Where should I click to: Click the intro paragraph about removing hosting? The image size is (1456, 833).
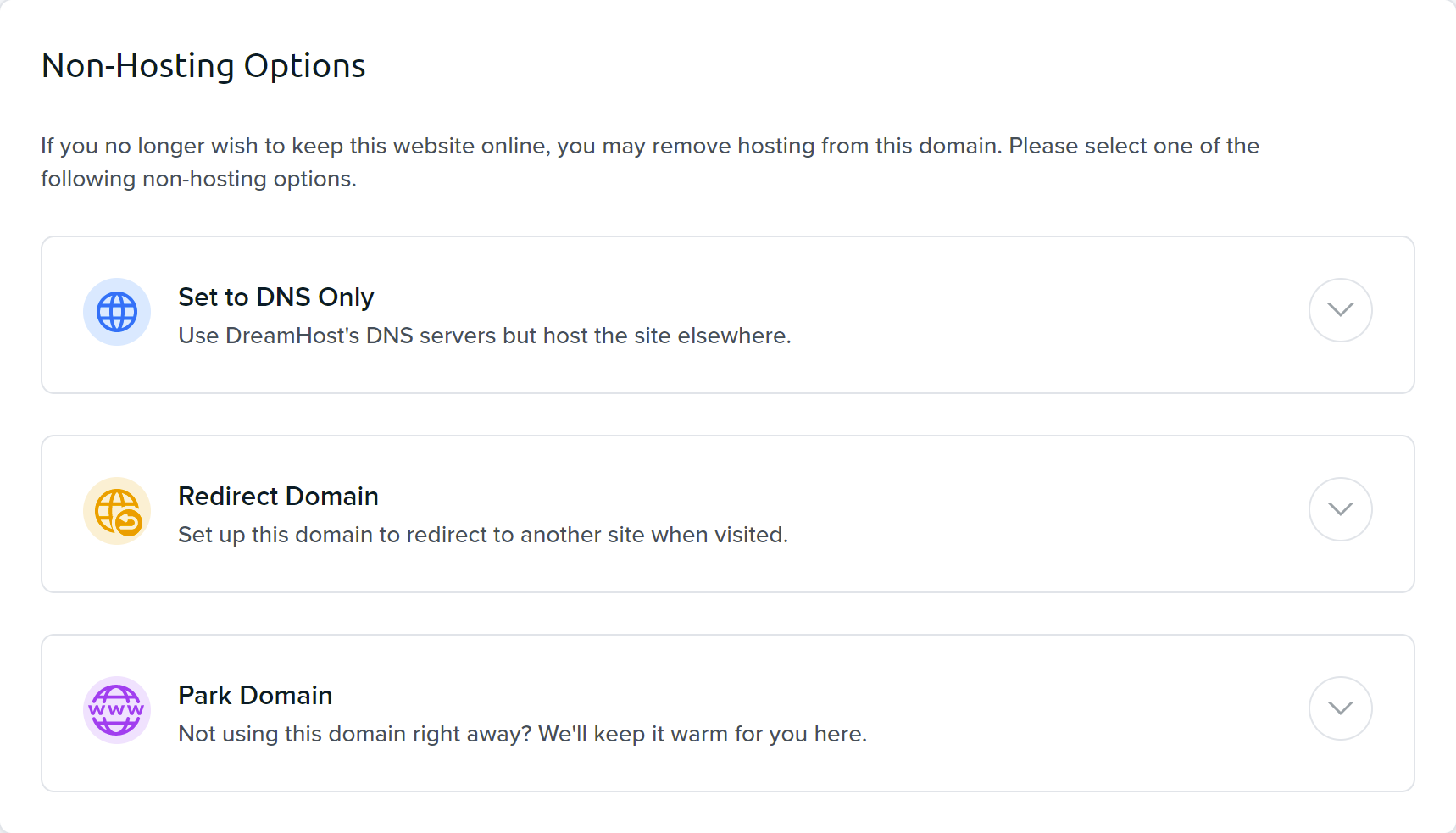pyautogui.click(x=650, y=162)
